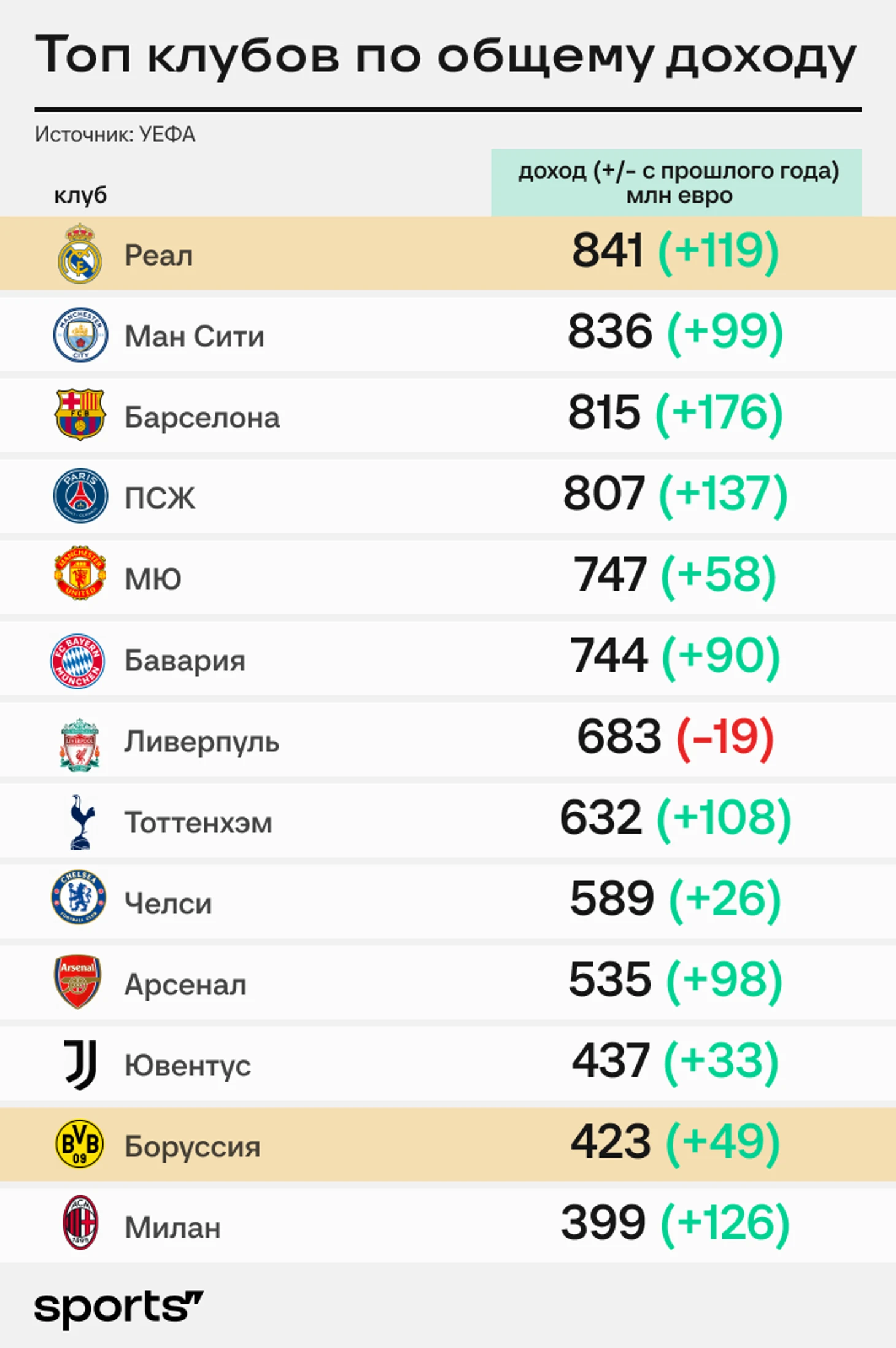Click the PSG club logo
This screenshot has height=1348, width=896.
coord(80,496)
